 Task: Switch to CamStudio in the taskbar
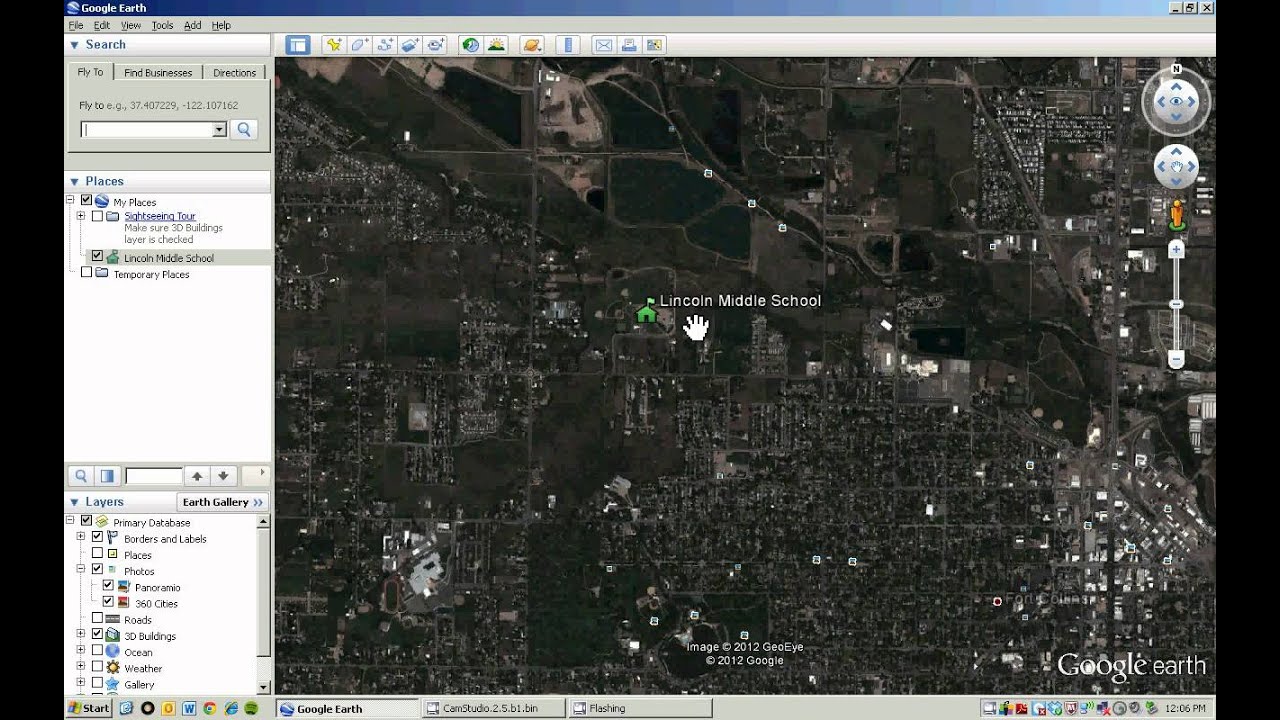pos(494,708)
